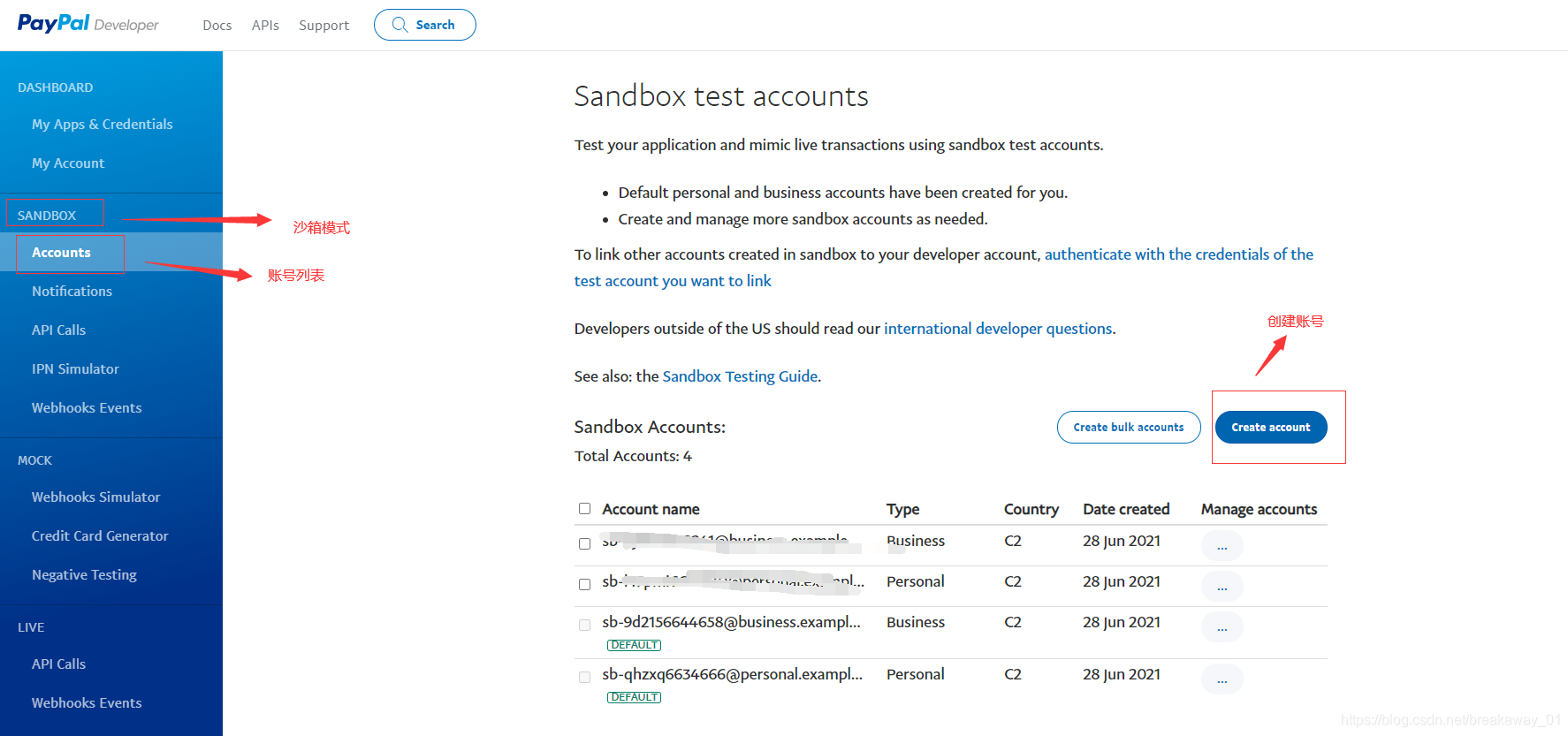Click DEFAULT badge under business account
Viewport: 1568px width, 736px height.
(x=634, y=645)
